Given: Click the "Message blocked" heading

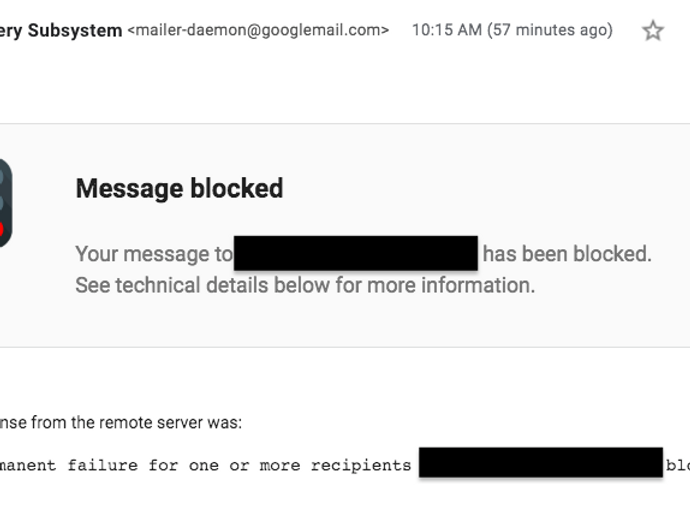Looking at the screenshot, I should tap(179, 188).
